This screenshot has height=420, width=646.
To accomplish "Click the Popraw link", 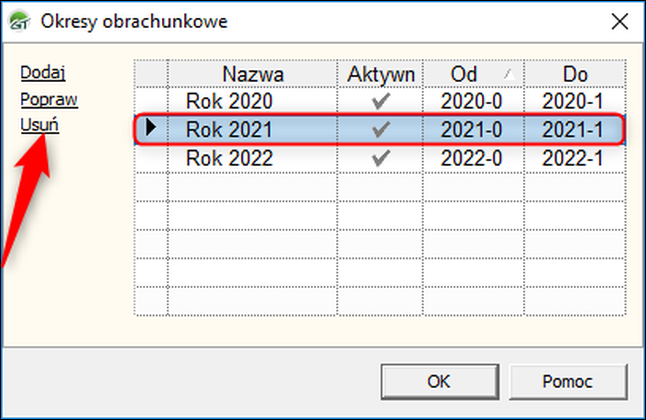I will 49,100.
